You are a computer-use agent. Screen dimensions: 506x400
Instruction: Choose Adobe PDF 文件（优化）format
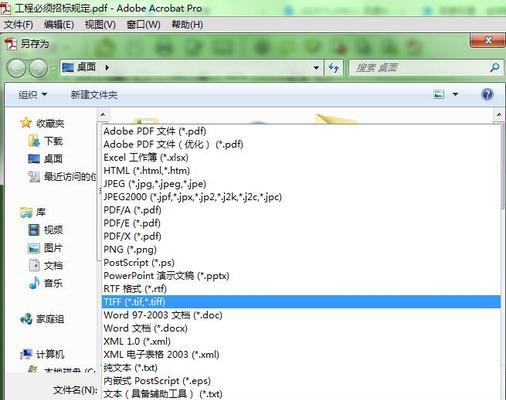tap(301, 144)
